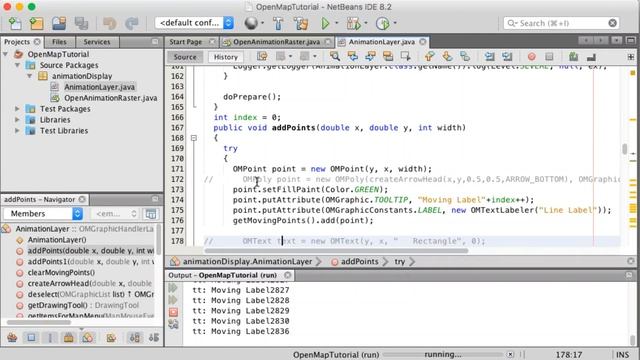The image size is (640, 360).
Task: Select OpenAnimationRaster.java in the project tree
Action: pyautogui.click(x=111, y=98)
